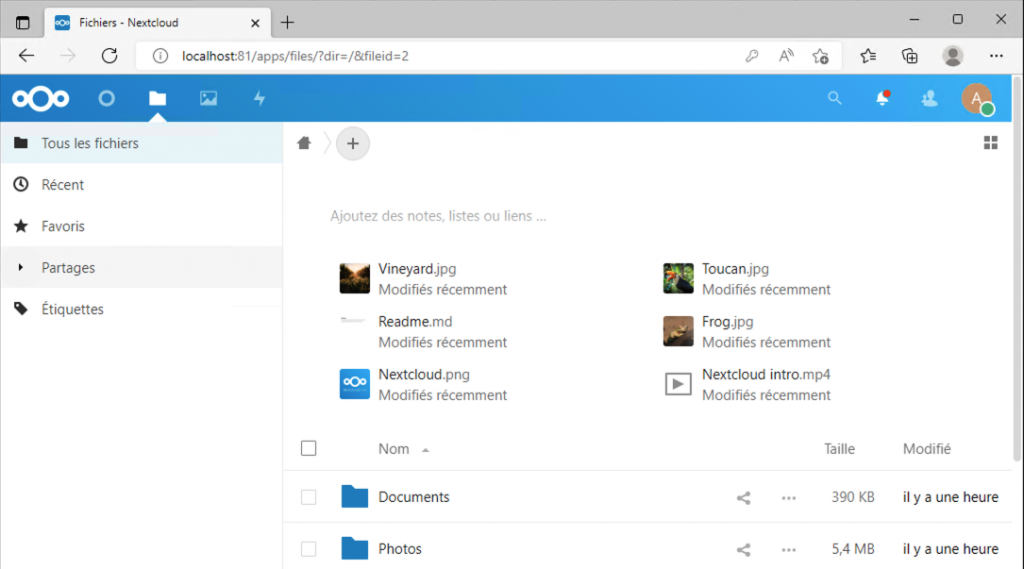The image size is (1024, 569).
Task: Open the user avatar account menu
Action: pyautogui.click(x=976, y=98)
